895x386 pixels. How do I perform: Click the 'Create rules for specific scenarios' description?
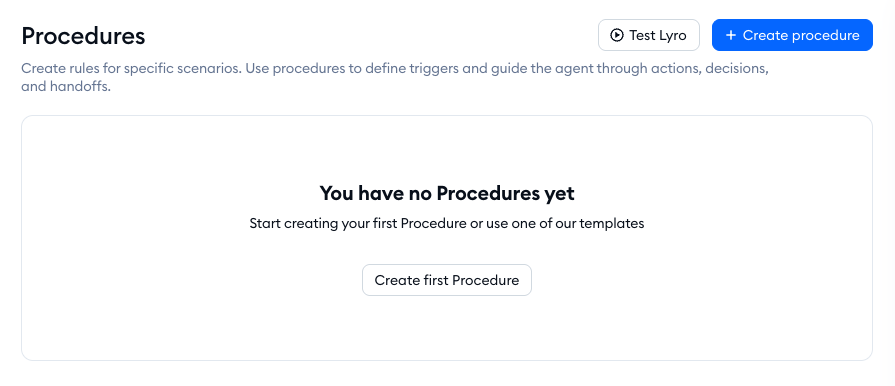click(x=394, y=78)
